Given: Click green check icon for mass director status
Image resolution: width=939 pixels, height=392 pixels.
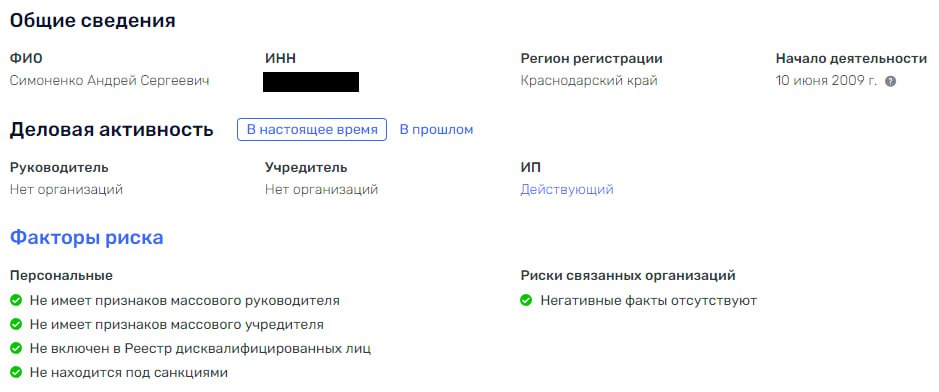Looking at the screenshot, I should point(16,300).
